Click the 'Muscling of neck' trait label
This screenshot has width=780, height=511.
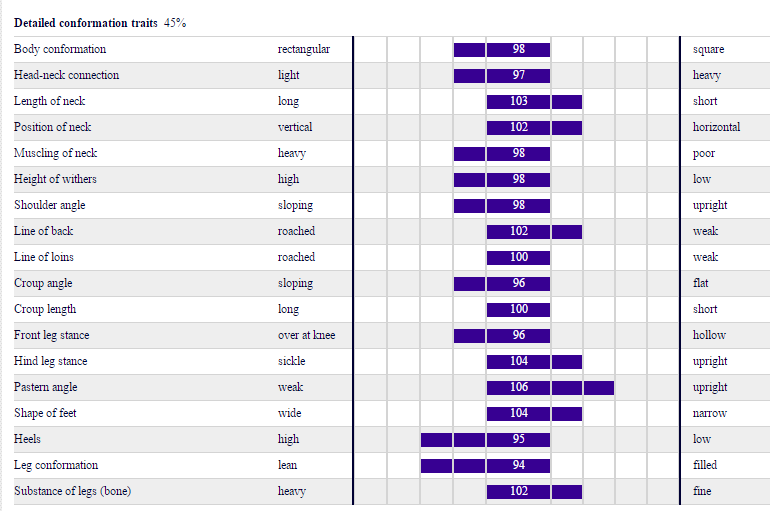[55, 153]
